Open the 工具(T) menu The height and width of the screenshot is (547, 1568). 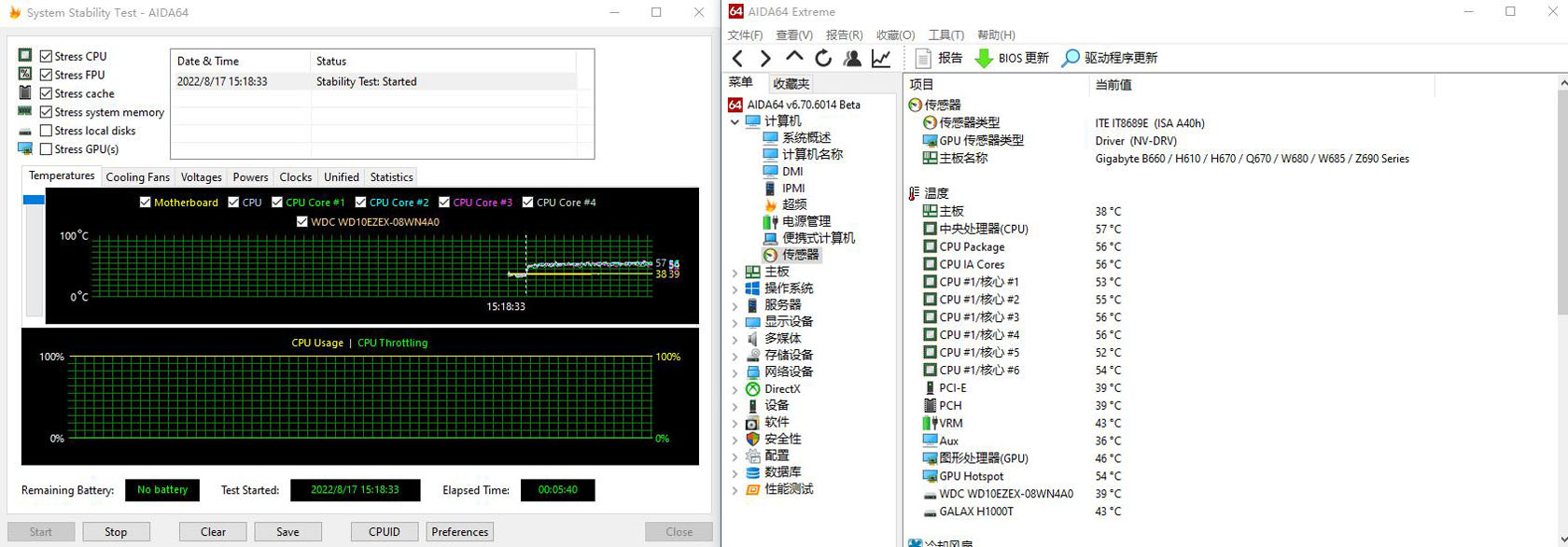click(945, 35)
